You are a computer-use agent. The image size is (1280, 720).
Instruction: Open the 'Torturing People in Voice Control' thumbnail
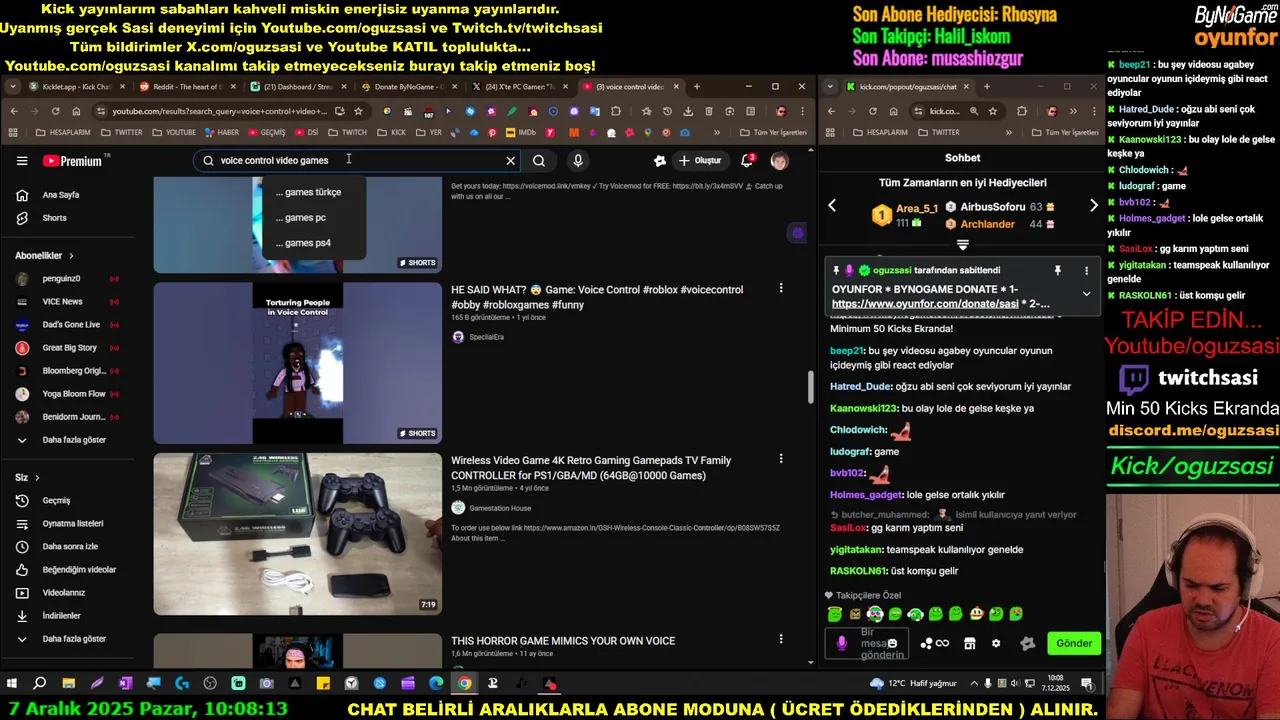coord(297,363)
